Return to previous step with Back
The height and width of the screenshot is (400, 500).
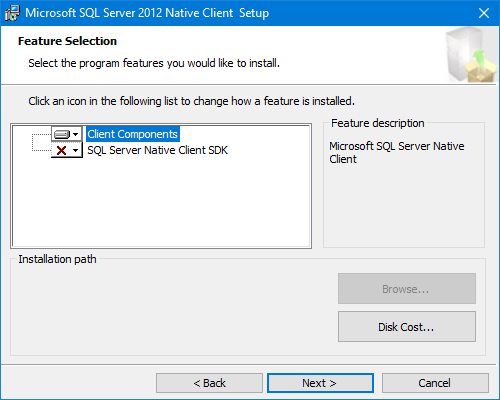tap(209, 383)
